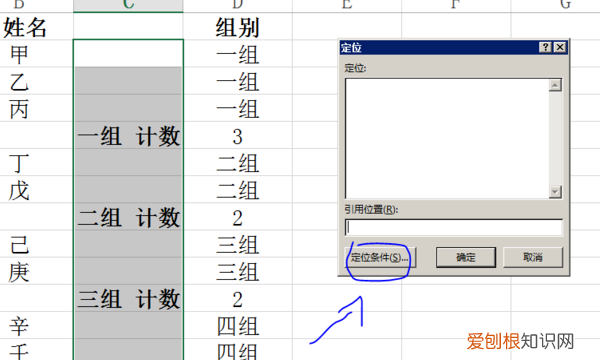Select the 四组 cell in 辛's row

pyautogui.click(x=238, y=326)
